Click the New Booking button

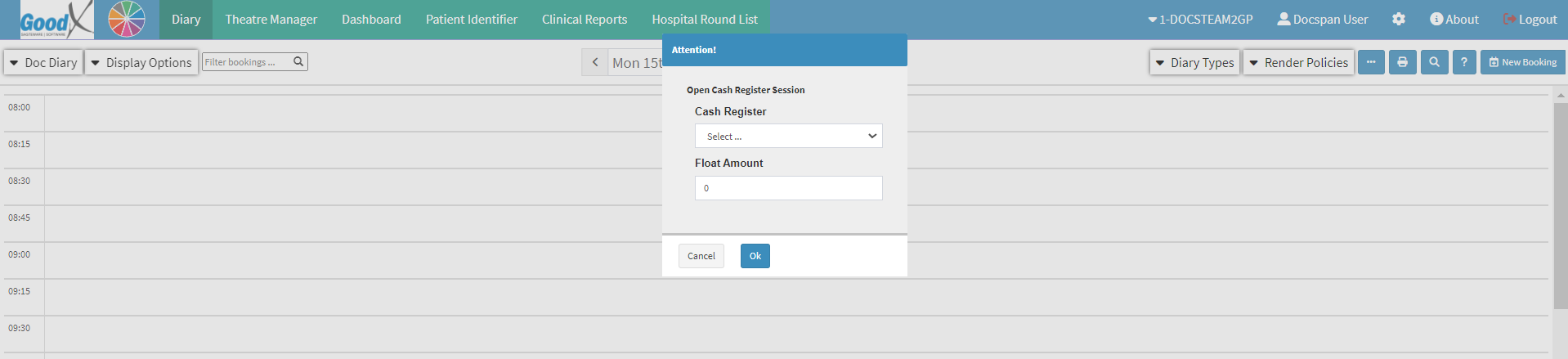pos(1522,62)
